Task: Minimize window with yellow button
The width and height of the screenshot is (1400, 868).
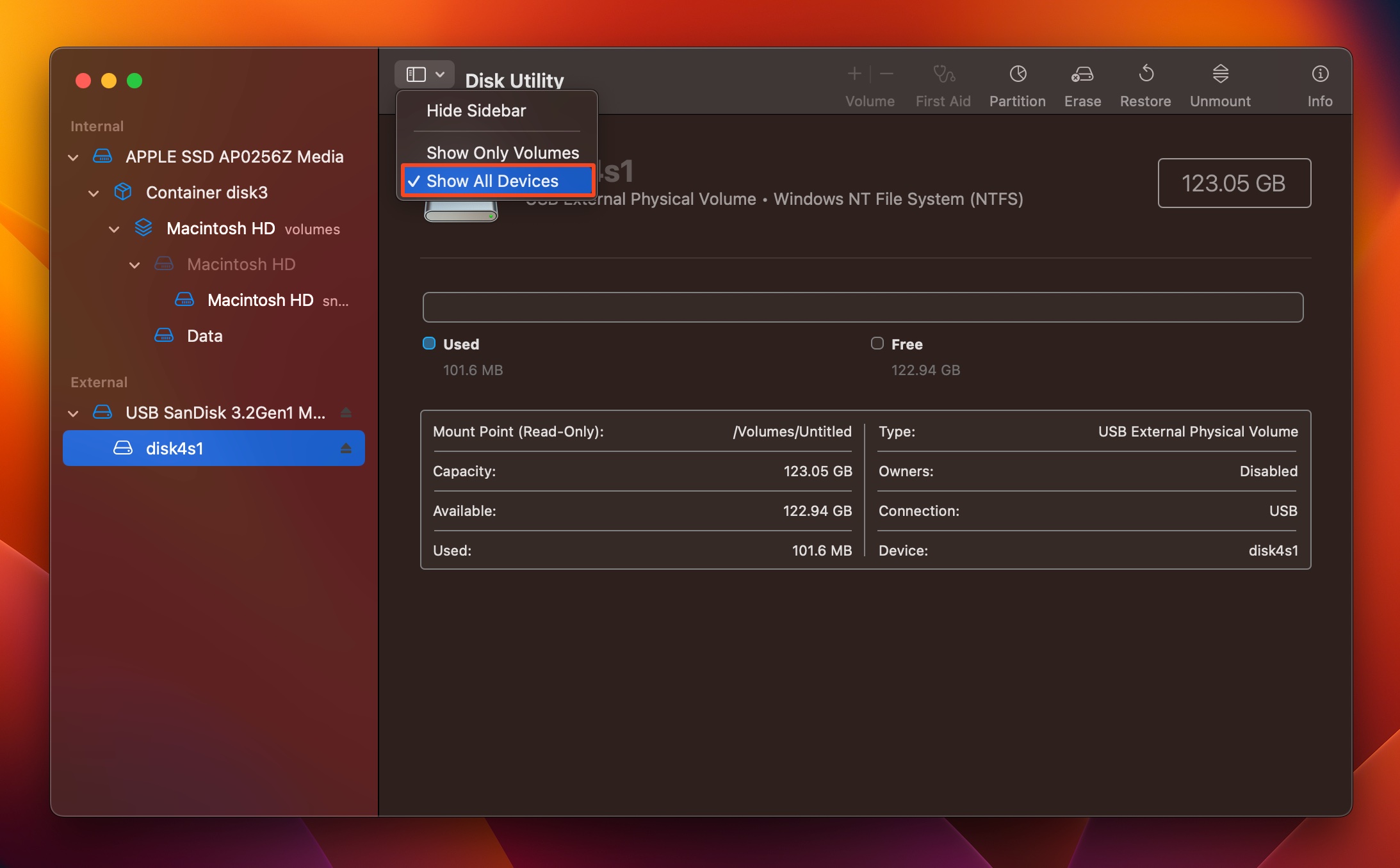Action: pos(109,81)
